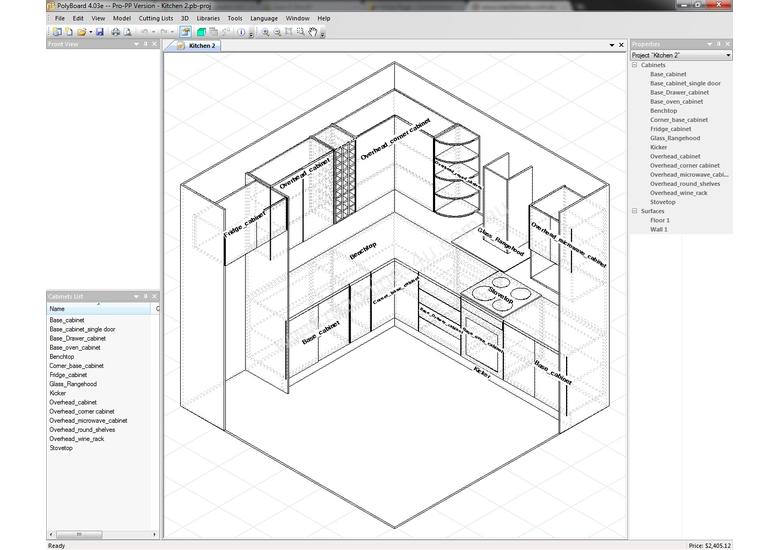Viewport: 780px width, 550px height.
Task: Select the Kitchen 2 document tab
Action: [196, 45]
